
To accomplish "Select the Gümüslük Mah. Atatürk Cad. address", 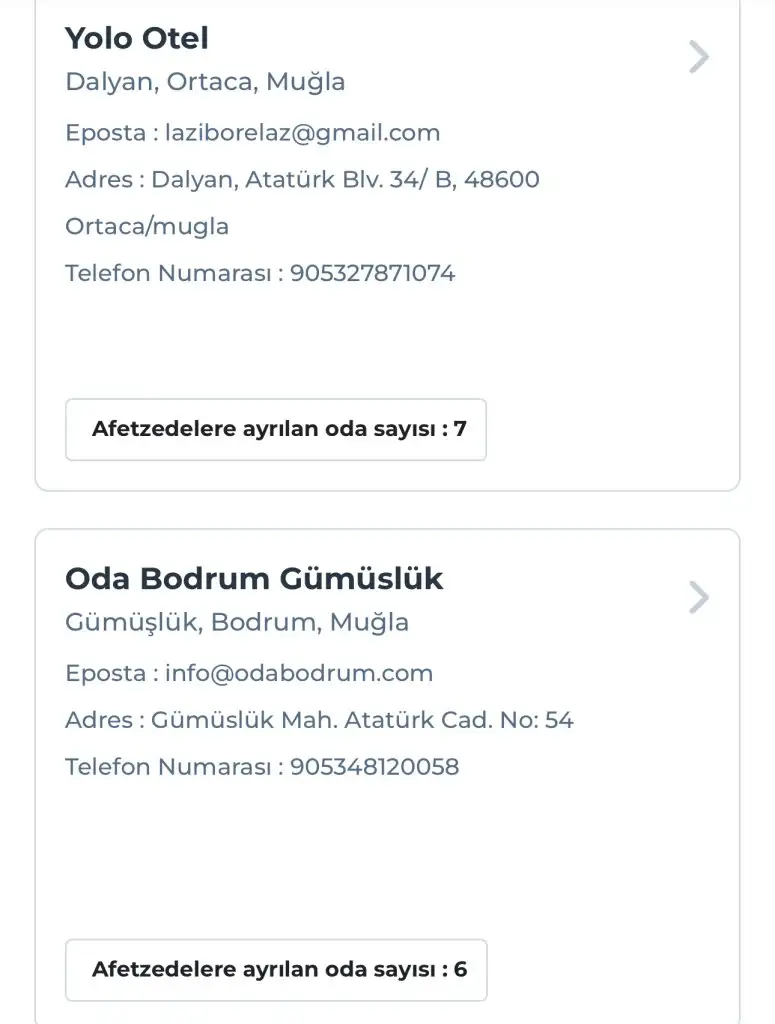I will click(x=362, y=720).
